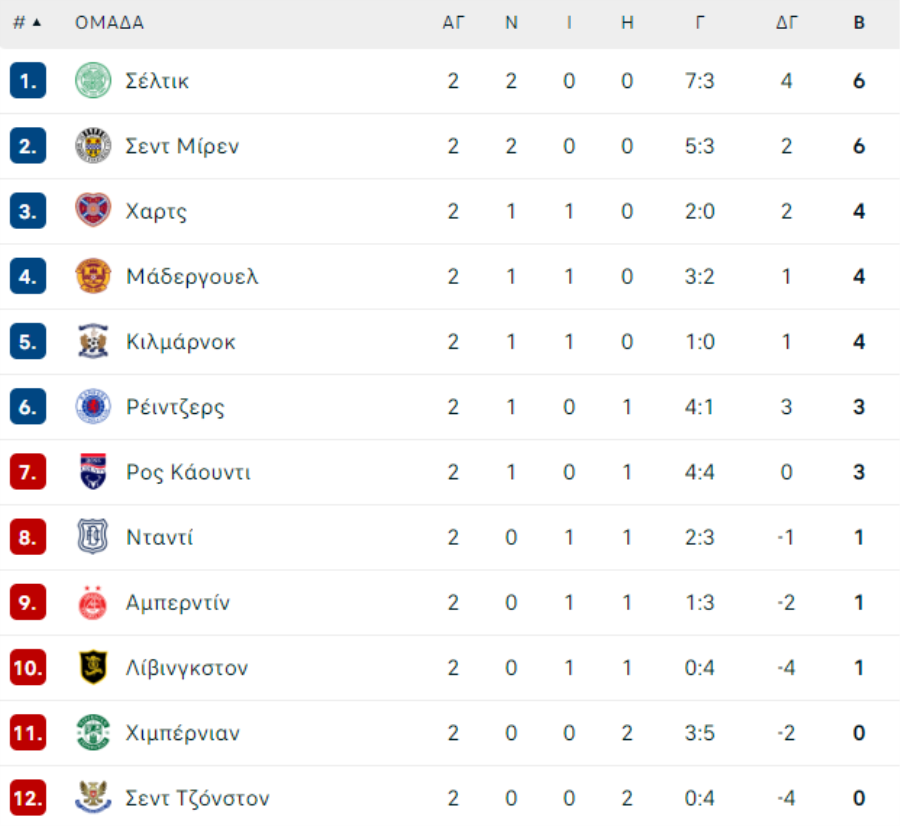Click the Ντάντι team name

point(160,538)
